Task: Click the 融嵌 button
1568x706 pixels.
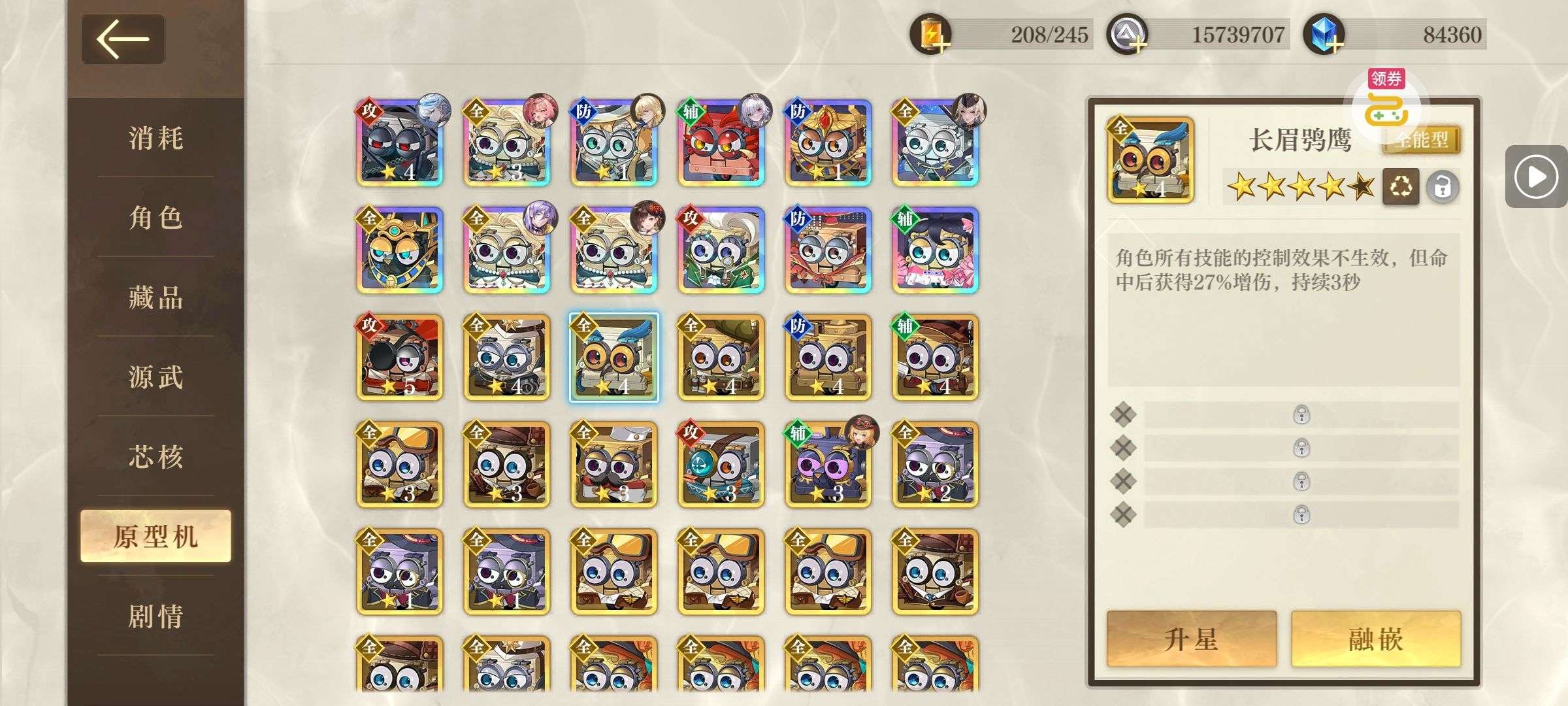Action: coord(1375,639)
